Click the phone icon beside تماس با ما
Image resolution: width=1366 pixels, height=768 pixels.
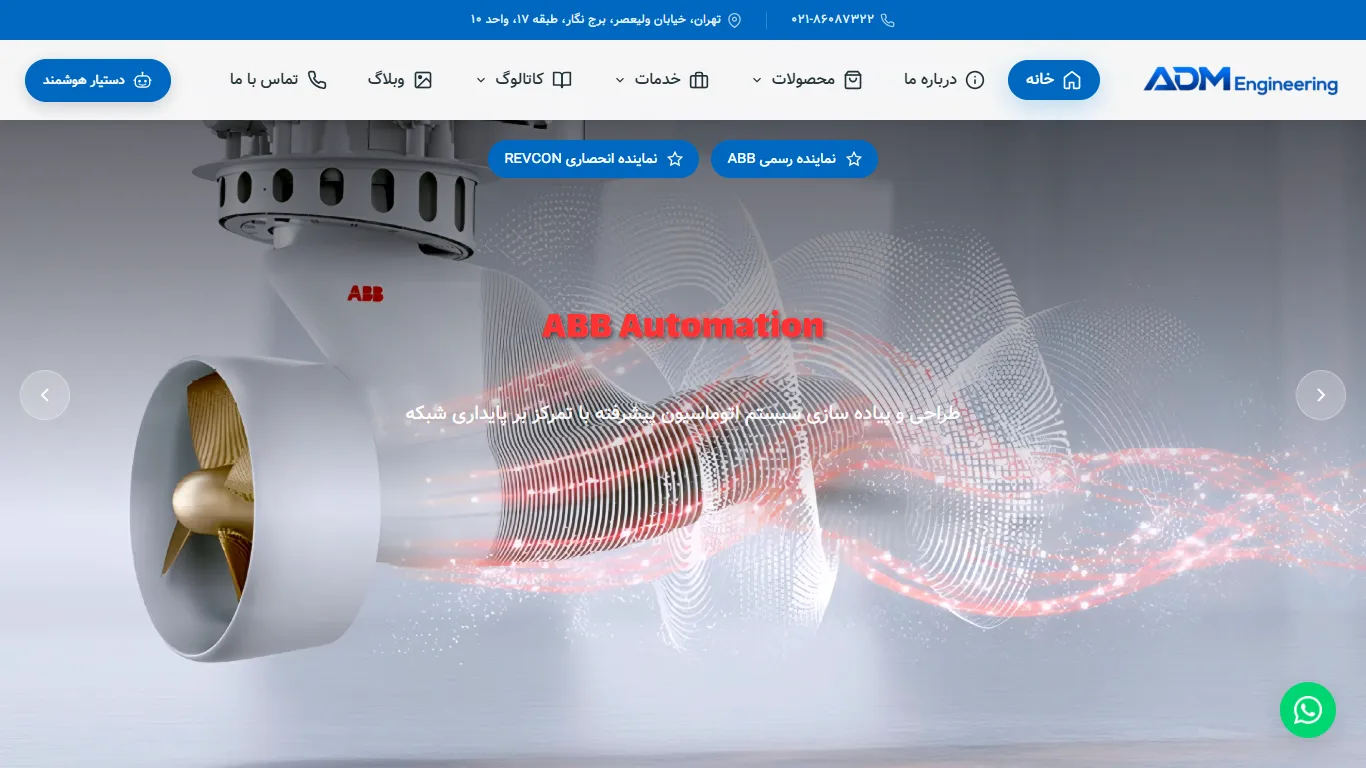pos(317,80)
